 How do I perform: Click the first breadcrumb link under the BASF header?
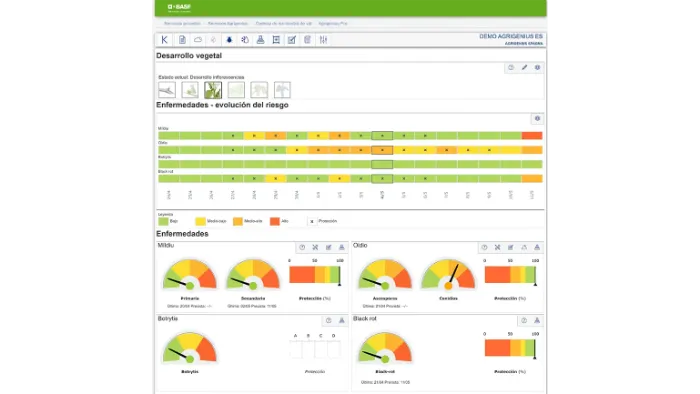182,23
